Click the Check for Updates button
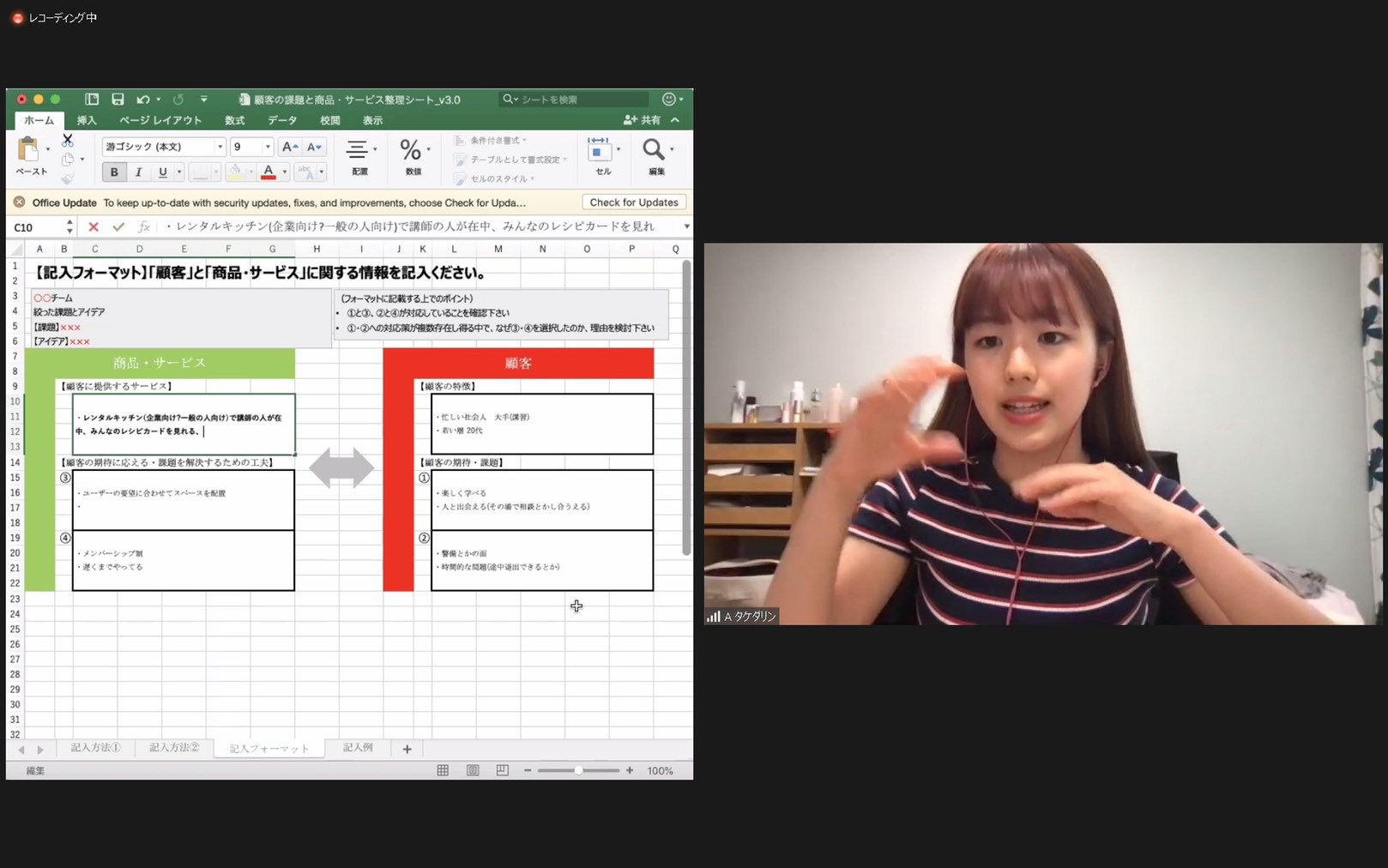Screen dimensions: 1388x868 pyautogui.click(x=634, y=202)
